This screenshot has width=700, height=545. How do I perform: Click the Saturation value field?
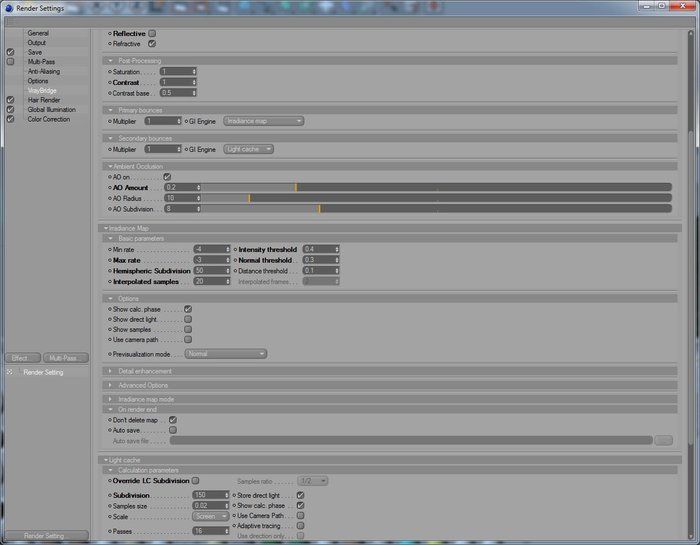click(176, 71)
